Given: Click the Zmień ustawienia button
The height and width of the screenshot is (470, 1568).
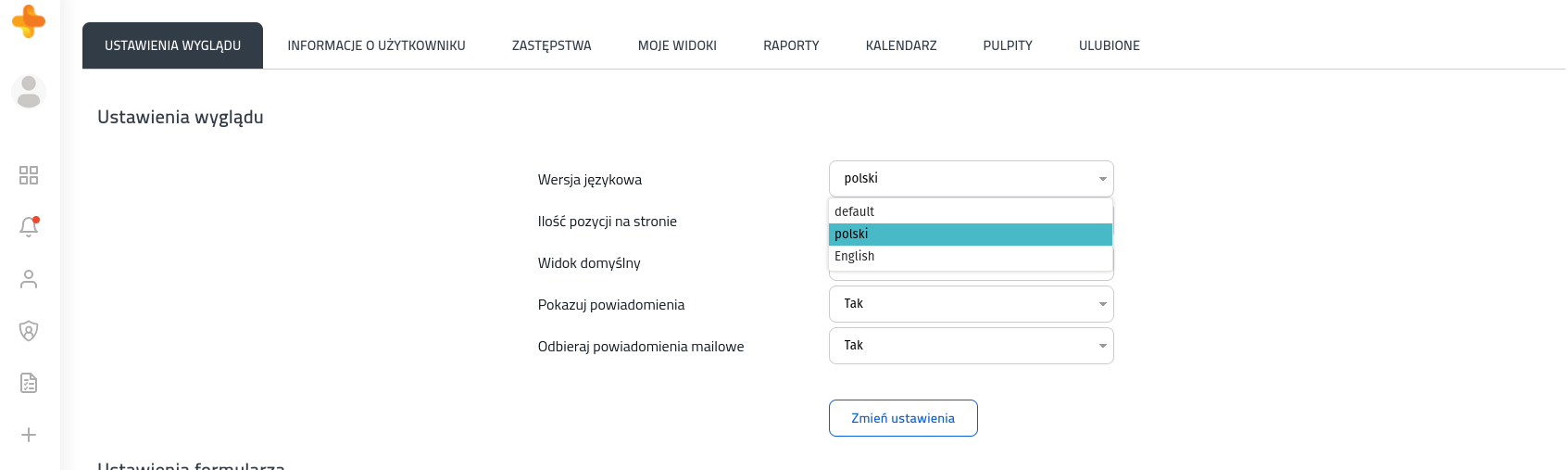Looking at the screenshot, I should coord(903,418).
